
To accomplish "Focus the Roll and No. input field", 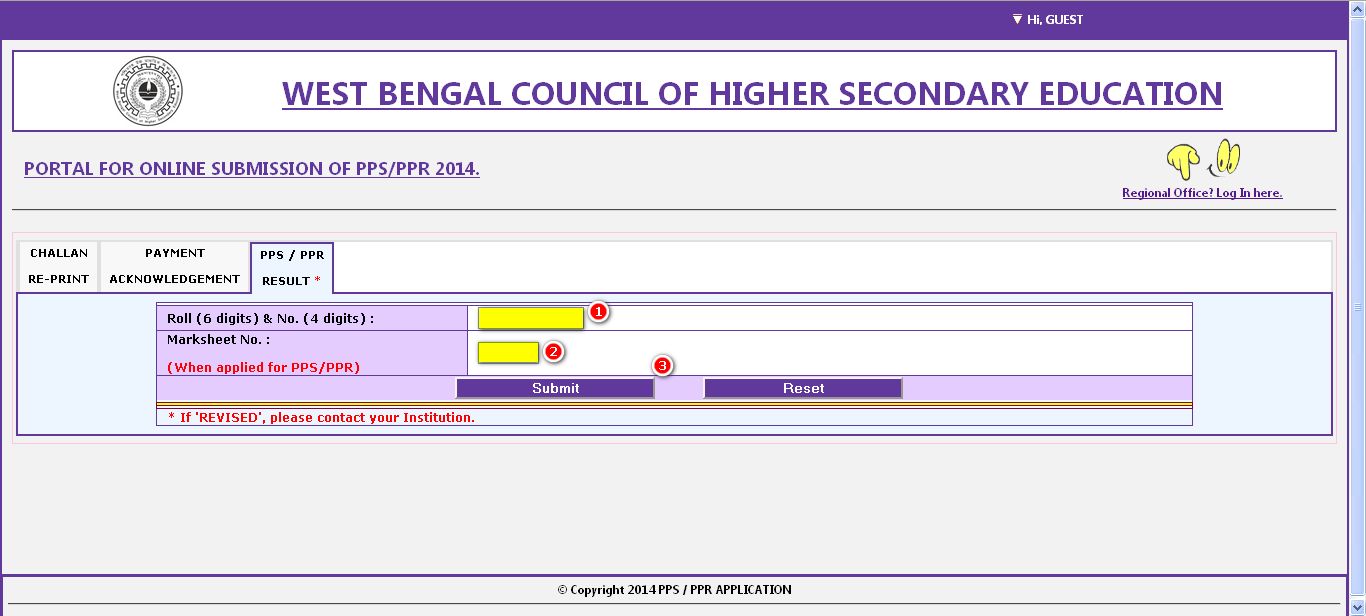I will 531,318.
